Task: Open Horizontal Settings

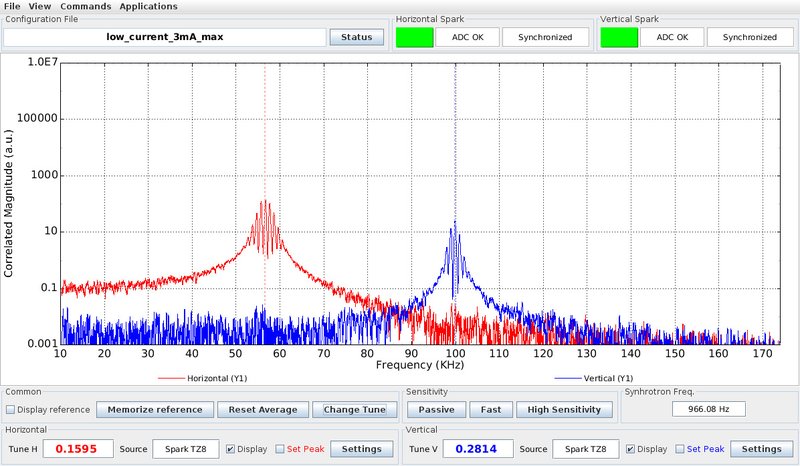Action: 362,449
